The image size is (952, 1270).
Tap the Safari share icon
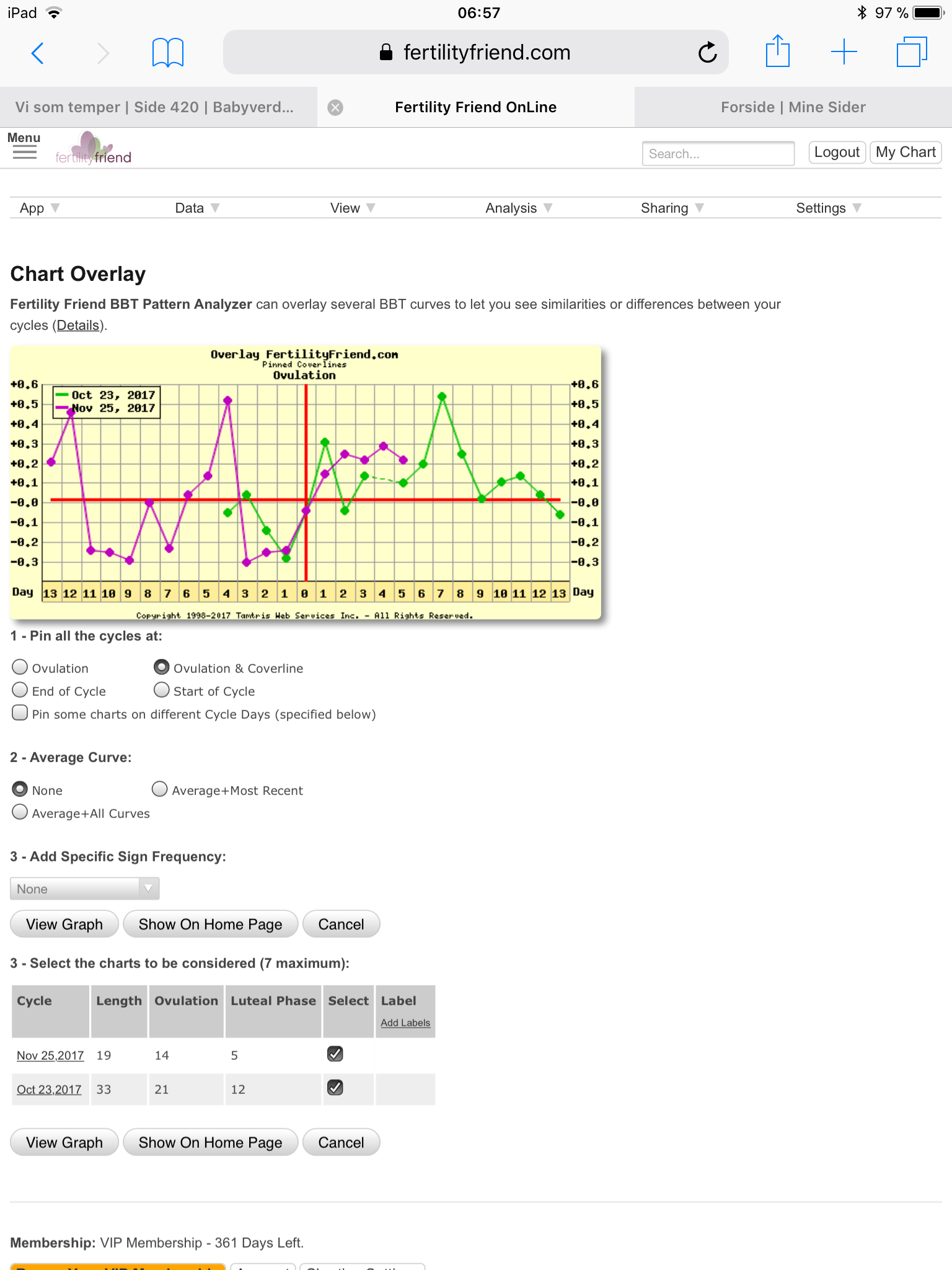pos(777,52)
